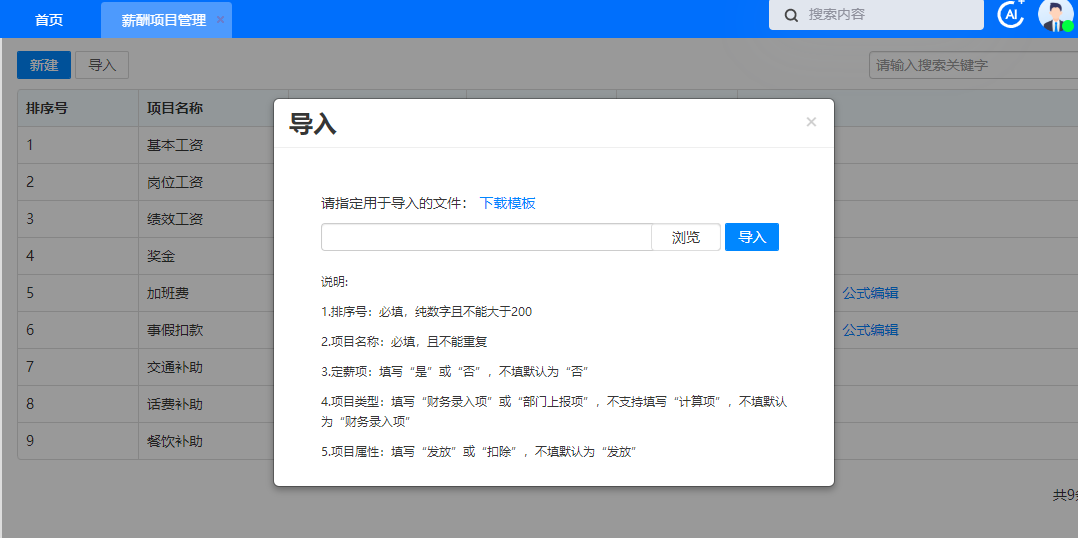Open 公式编辑 for the 事假扣款 row
Viewport: 1078px width, 538px height.
pos(870,330)
